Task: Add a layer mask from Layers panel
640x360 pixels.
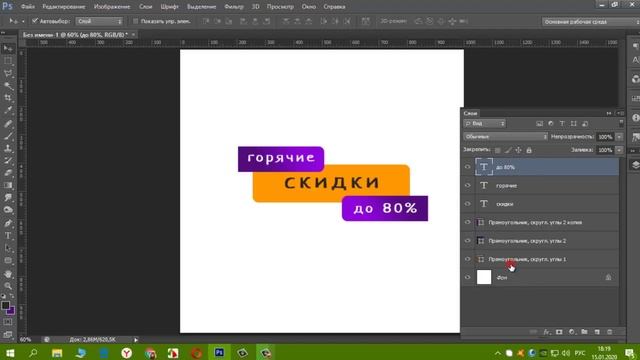Action: coord(559,332)
